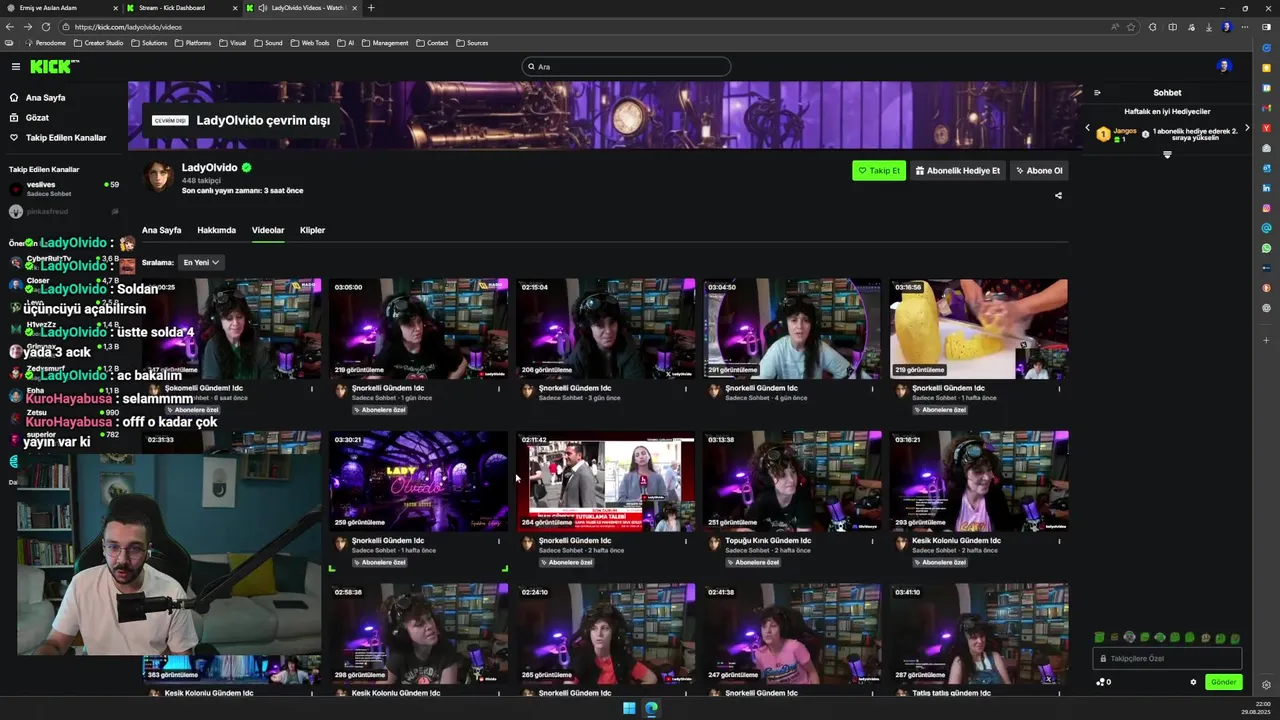This screenshot has width=1280, height=720.
Task: Open Topuğu Kırık Gündem video thumbnail
Action: coord(792,481)
